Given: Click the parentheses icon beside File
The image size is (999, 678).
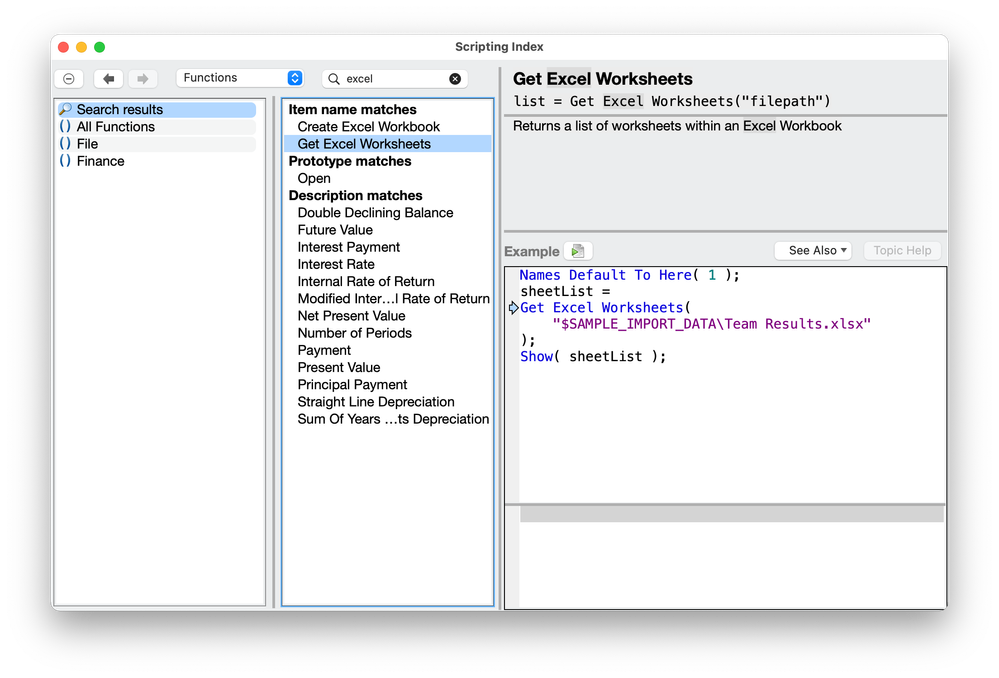Looking at the screenshot, I should (x=65, y=143).
